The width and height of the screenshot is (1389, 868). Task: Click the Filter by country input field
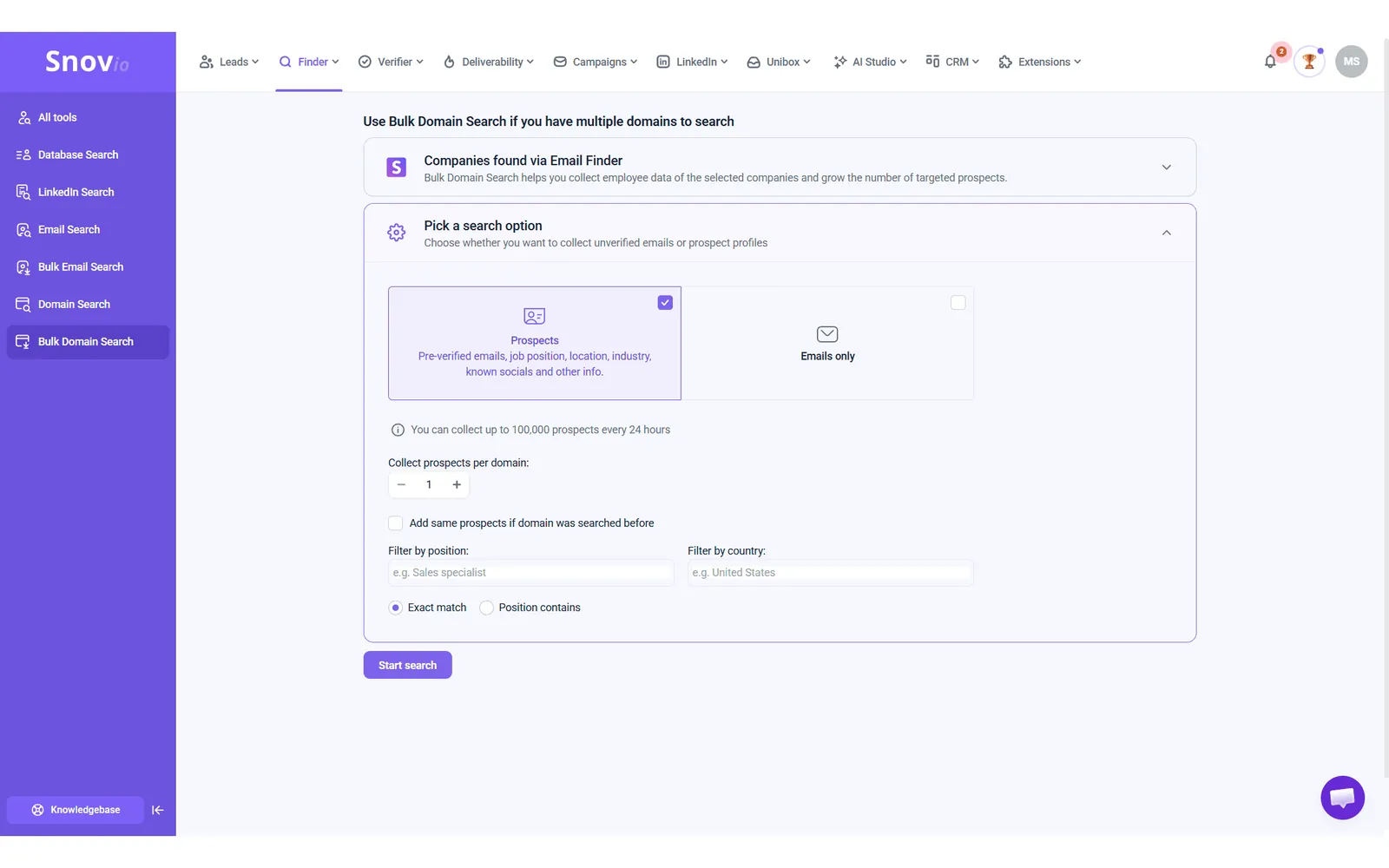[x=831, y=573]
